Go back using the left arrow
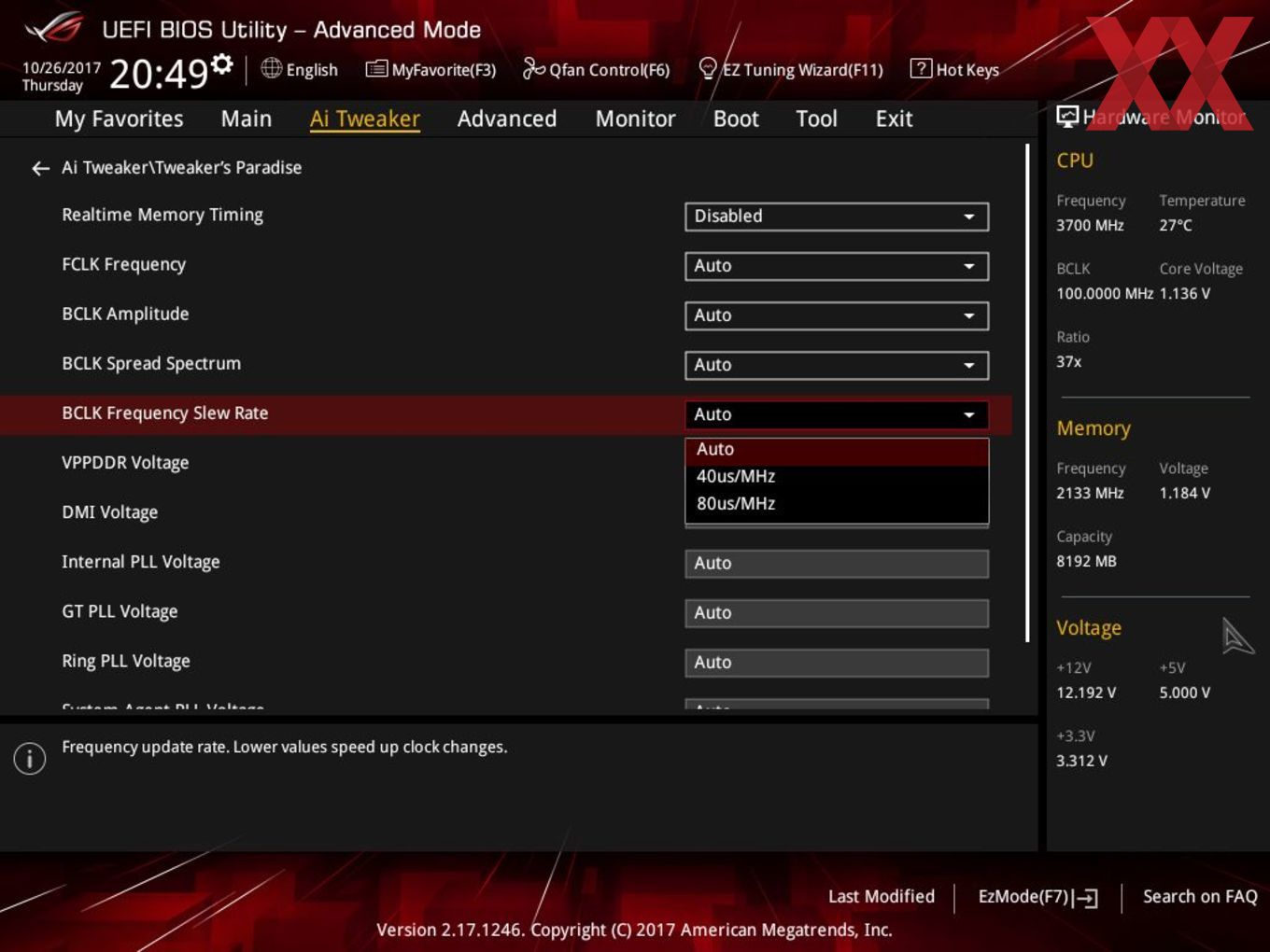The image size is (1270, 952). point(40,168)
